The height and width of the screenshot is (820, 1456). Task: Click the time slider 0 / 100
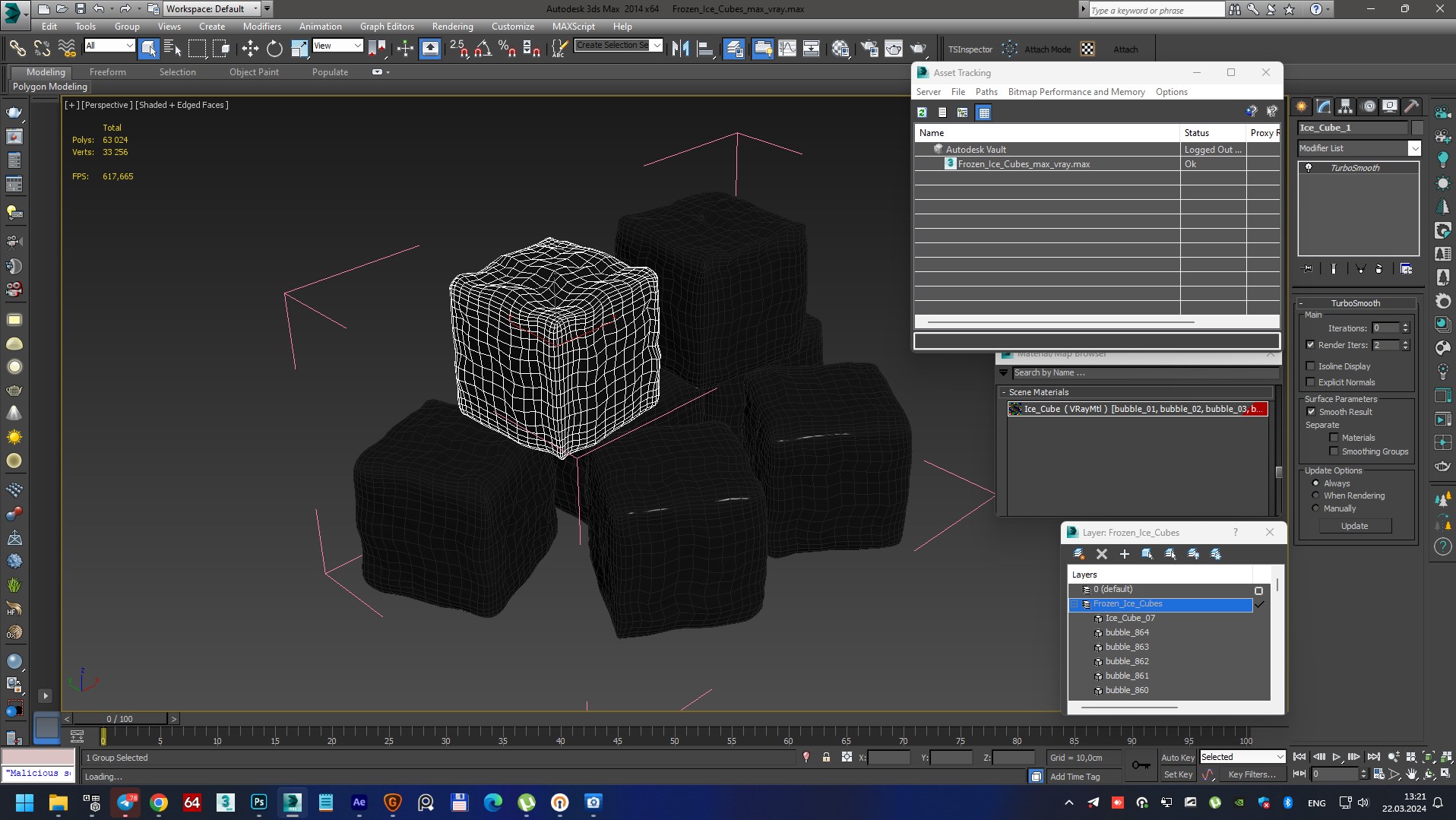coord(120,719)
